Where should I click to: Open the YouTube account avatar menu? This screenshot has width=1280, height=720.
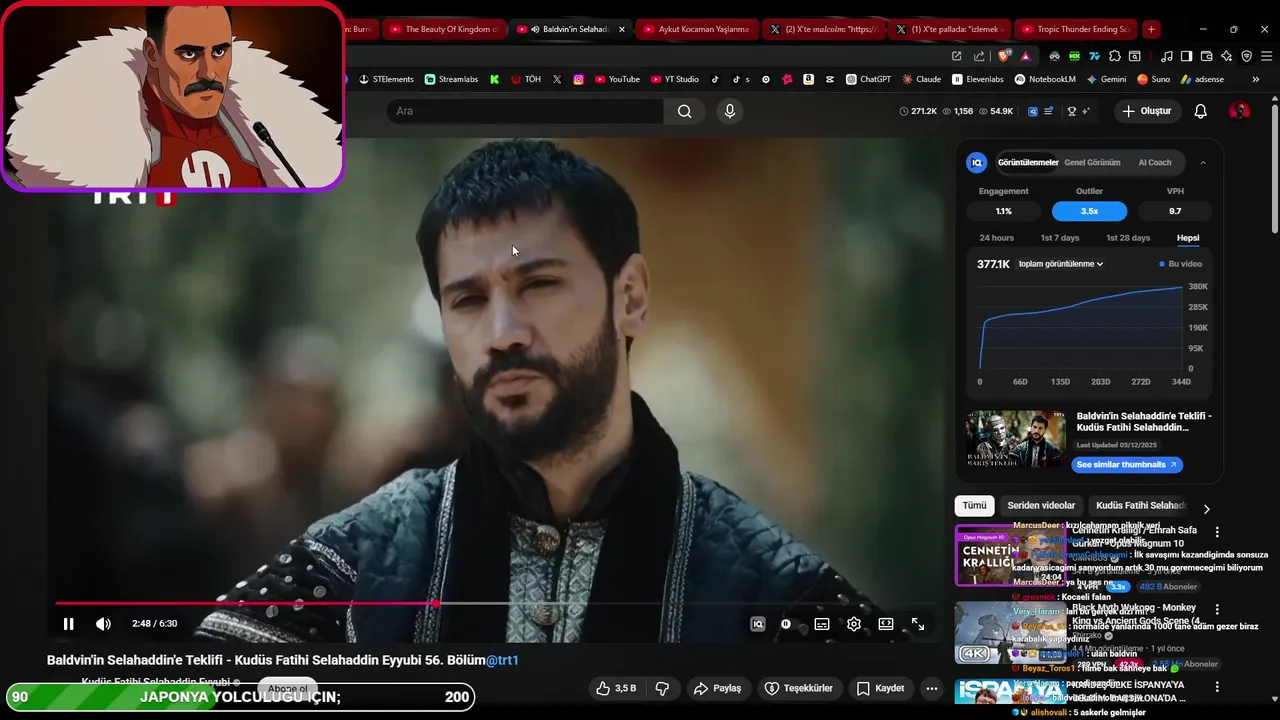click(x=1239, y=111)
